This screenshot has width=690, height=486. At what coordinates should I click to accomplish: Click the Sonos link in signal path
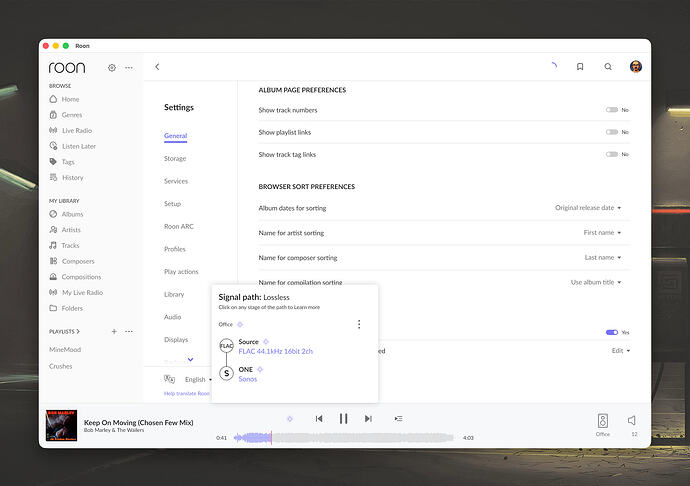pyautogui.click(x=248, y=379)
